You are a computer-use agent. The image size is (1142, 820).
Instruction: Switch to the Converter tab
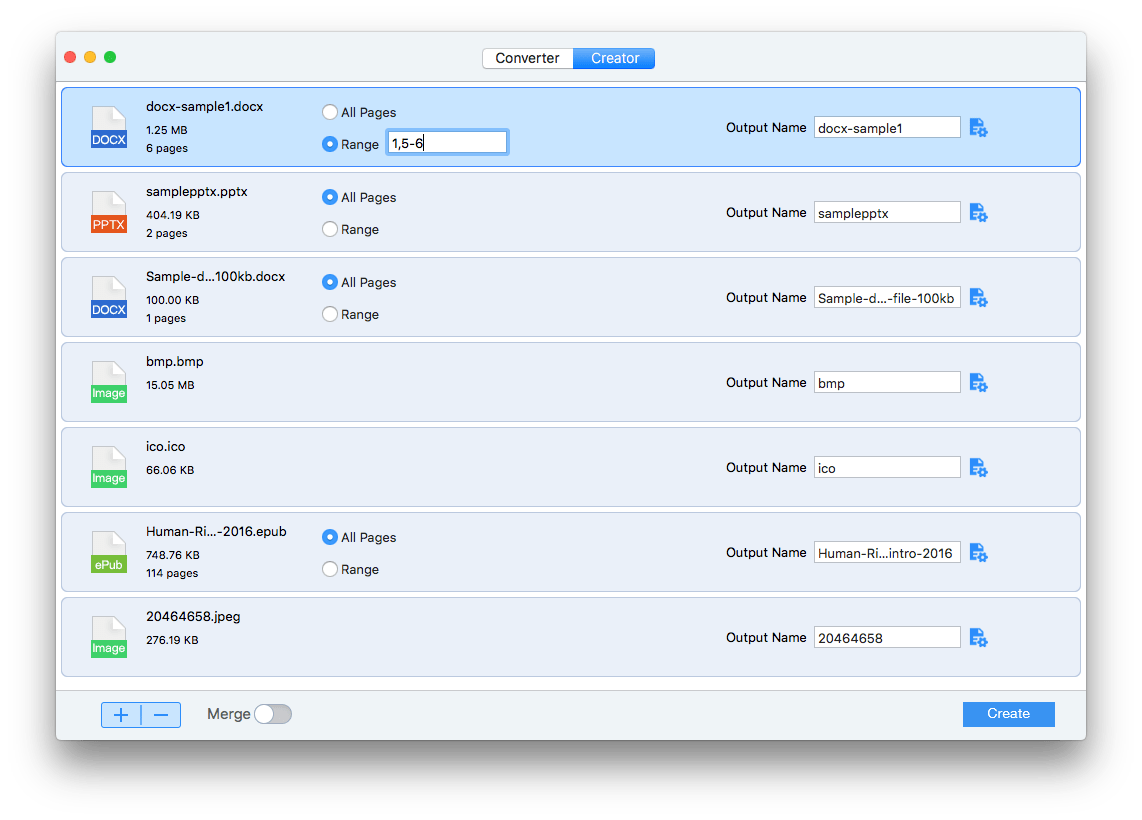click(528, 58)
